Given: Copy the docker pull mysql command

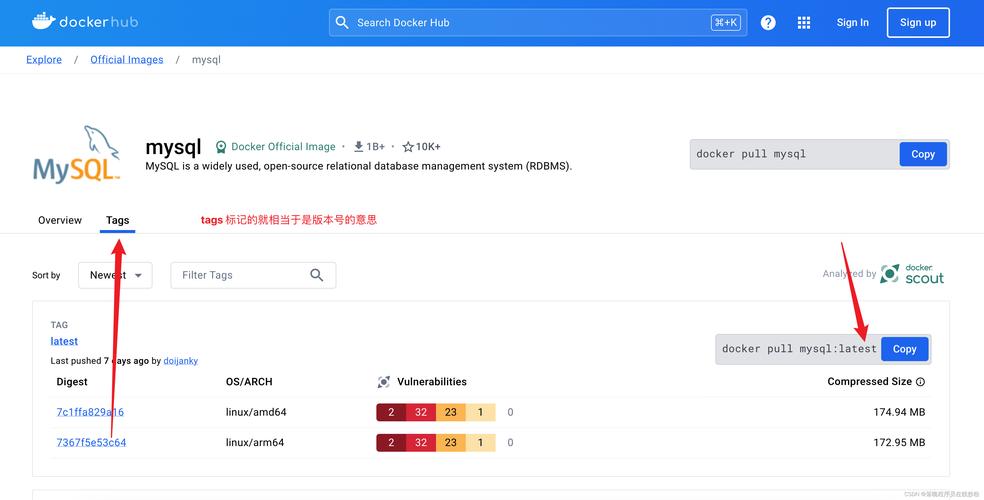Looking at the screenshot, I should (923, 154).
